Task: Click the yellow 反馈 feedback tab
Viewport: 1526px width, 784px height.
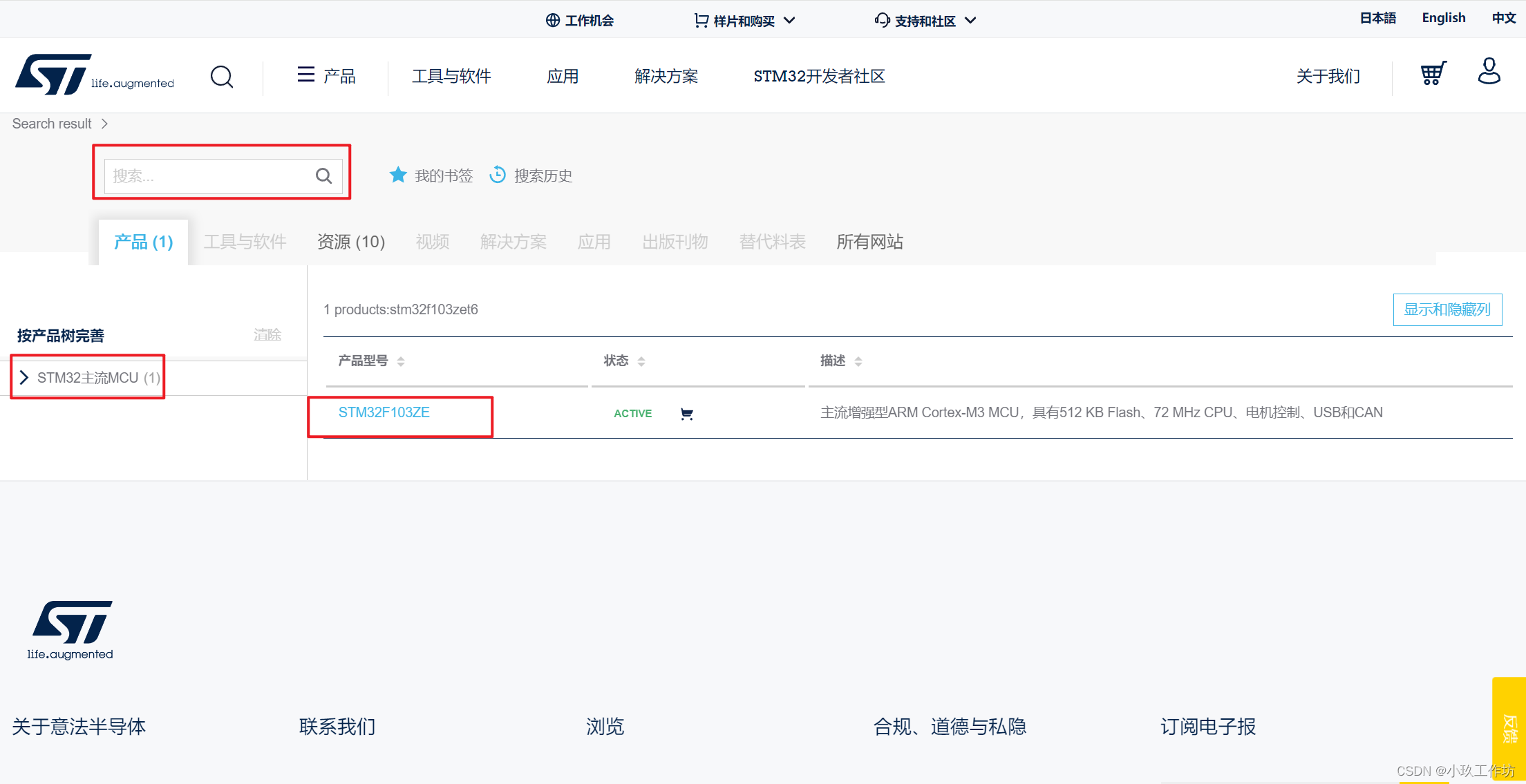Action: (1509, 729)
